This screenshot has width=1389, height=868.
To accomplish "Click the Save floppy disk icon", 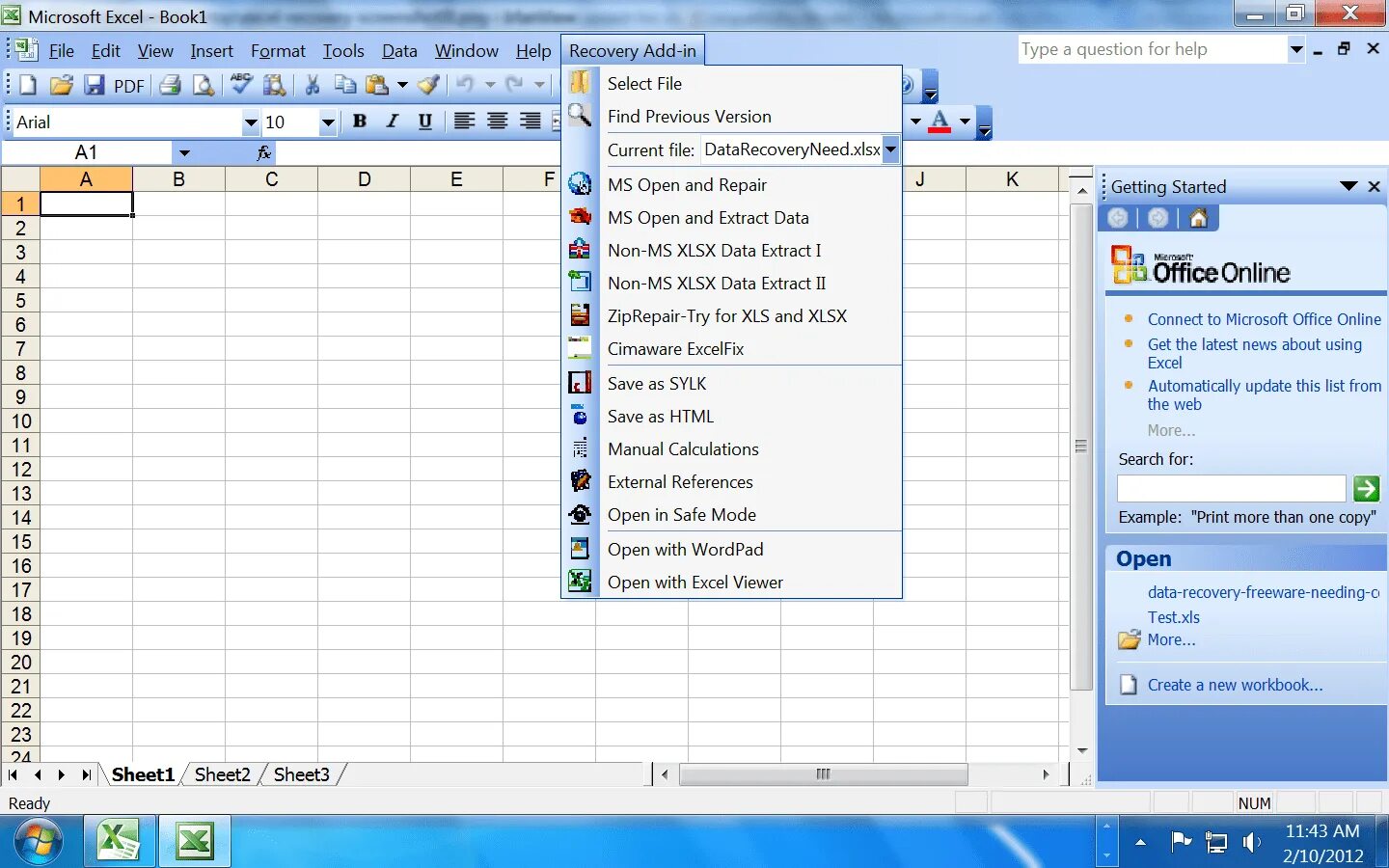I will coord(94,85).
